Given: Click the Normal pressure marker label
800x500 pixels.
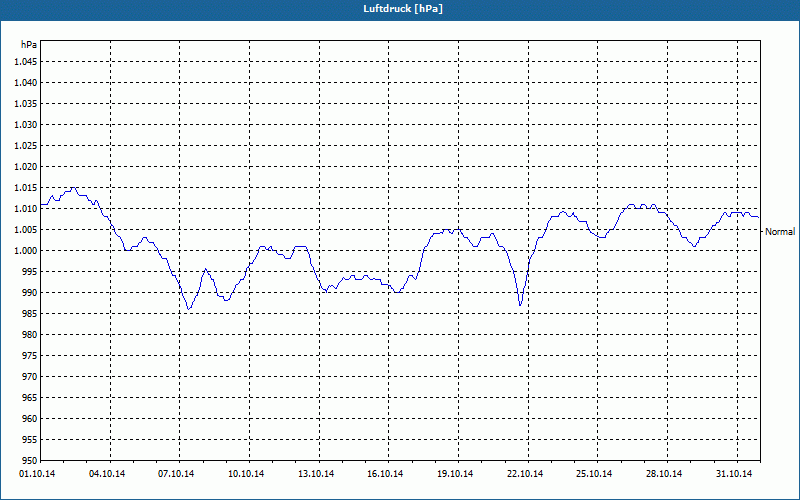Looking at the screenshot, I should coord(780,232).
